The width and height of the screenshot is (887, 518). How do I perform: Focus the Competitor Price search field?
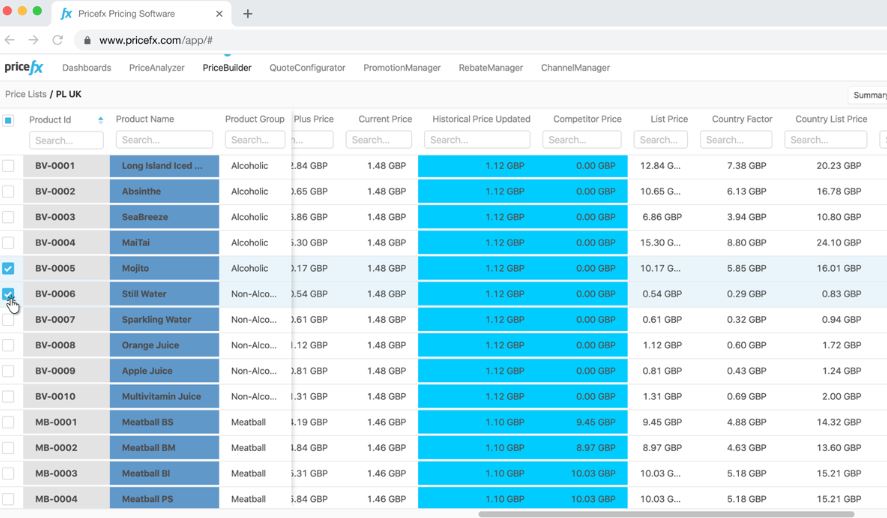pos(582,140)
